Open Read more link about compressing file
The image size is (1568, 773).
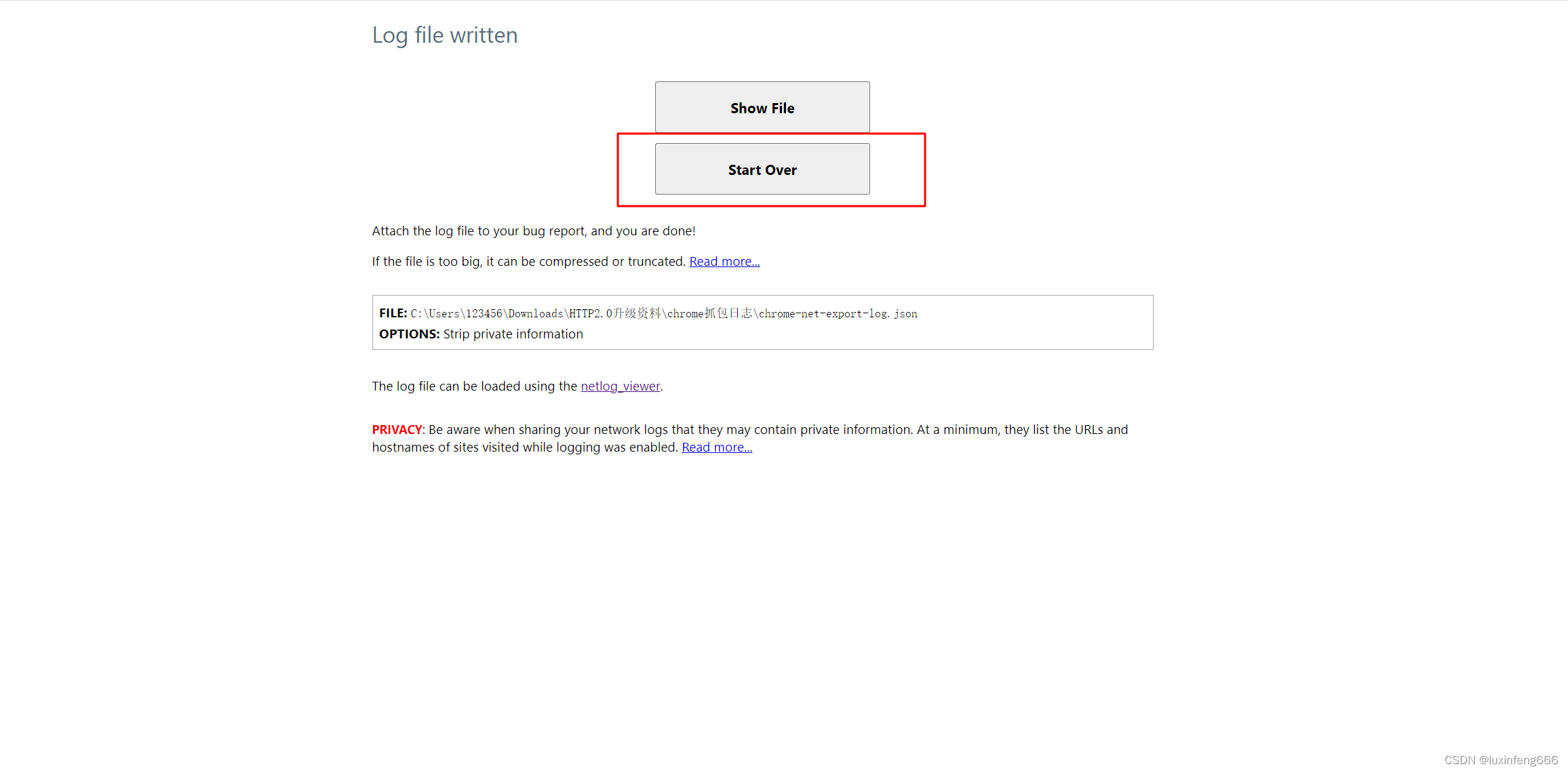[724, 262]
